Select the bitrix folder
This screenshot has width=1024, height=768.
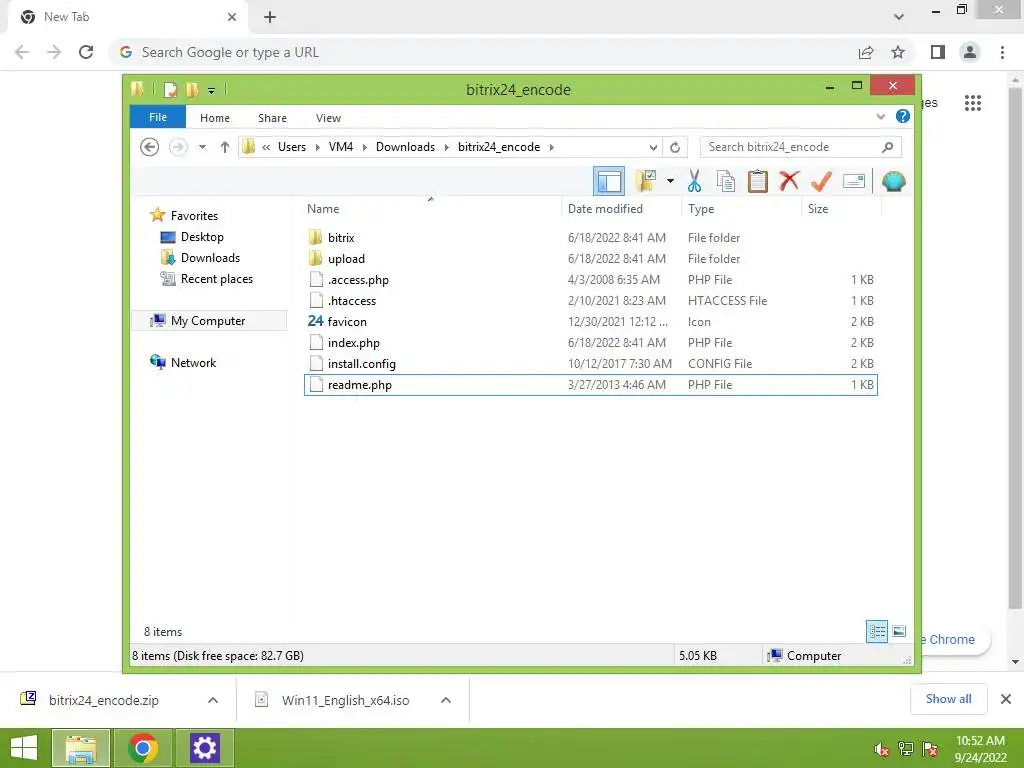(x=591, y=238)
